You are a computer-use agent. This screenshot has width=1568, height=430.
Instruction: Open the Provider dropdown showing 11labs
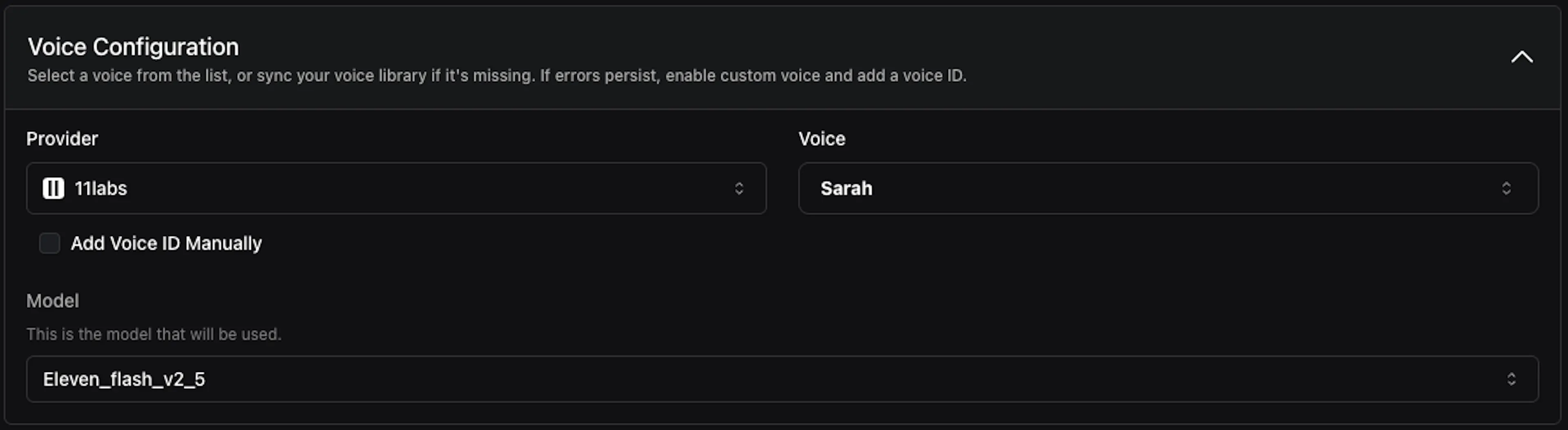[x=396, y=188]
